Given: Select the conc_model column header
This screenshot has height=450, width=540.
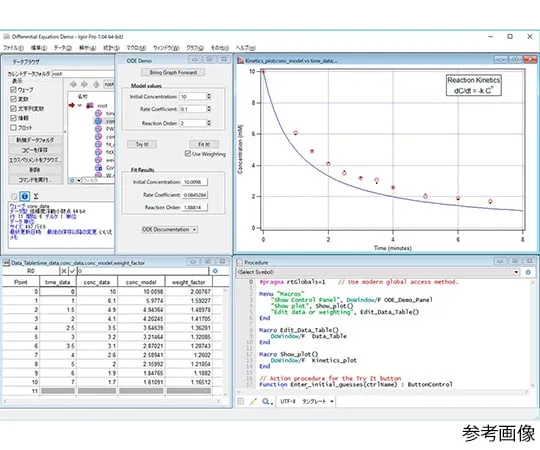Looking at the screenshot, I should pos(141,282).
